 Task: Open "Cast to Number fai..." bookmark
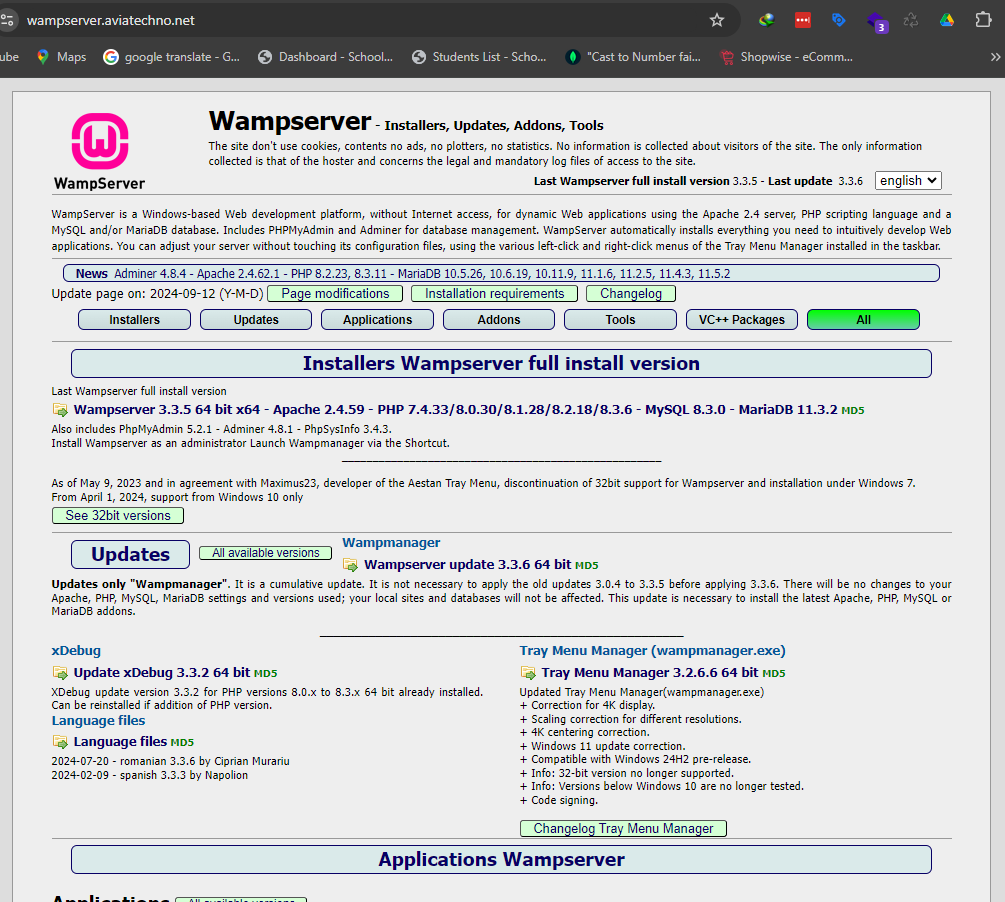(x=633, y=57)
